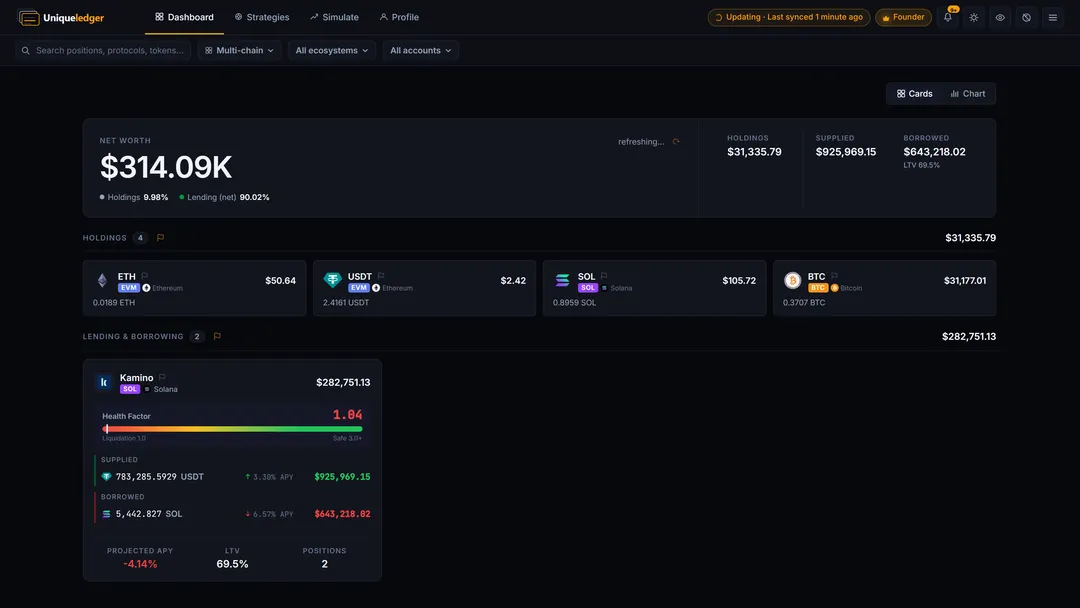Open the SOL holding card

pos(654,288)
